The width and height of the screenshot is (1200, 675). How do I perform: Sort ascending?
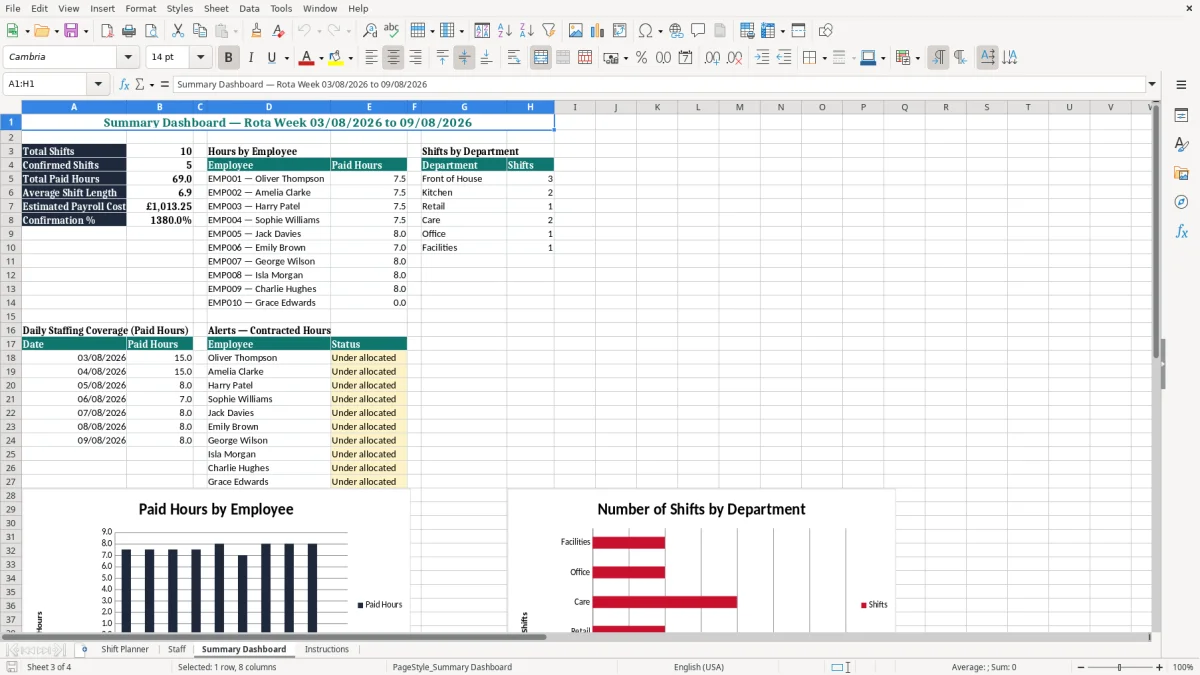504,31
